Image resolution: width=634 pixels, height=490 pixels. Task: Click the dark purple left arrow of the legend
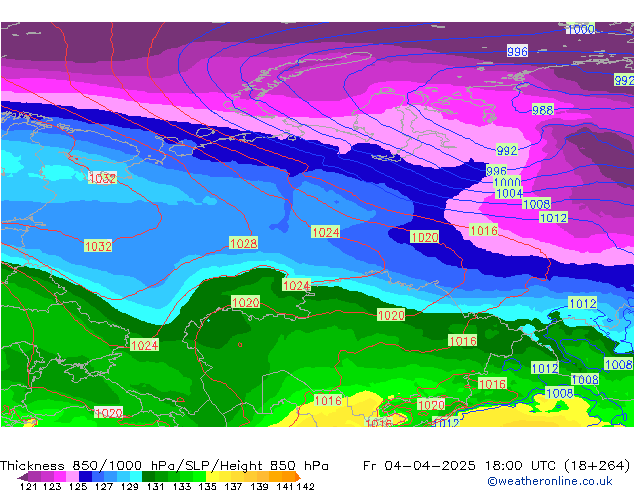[x=22, y=477]
